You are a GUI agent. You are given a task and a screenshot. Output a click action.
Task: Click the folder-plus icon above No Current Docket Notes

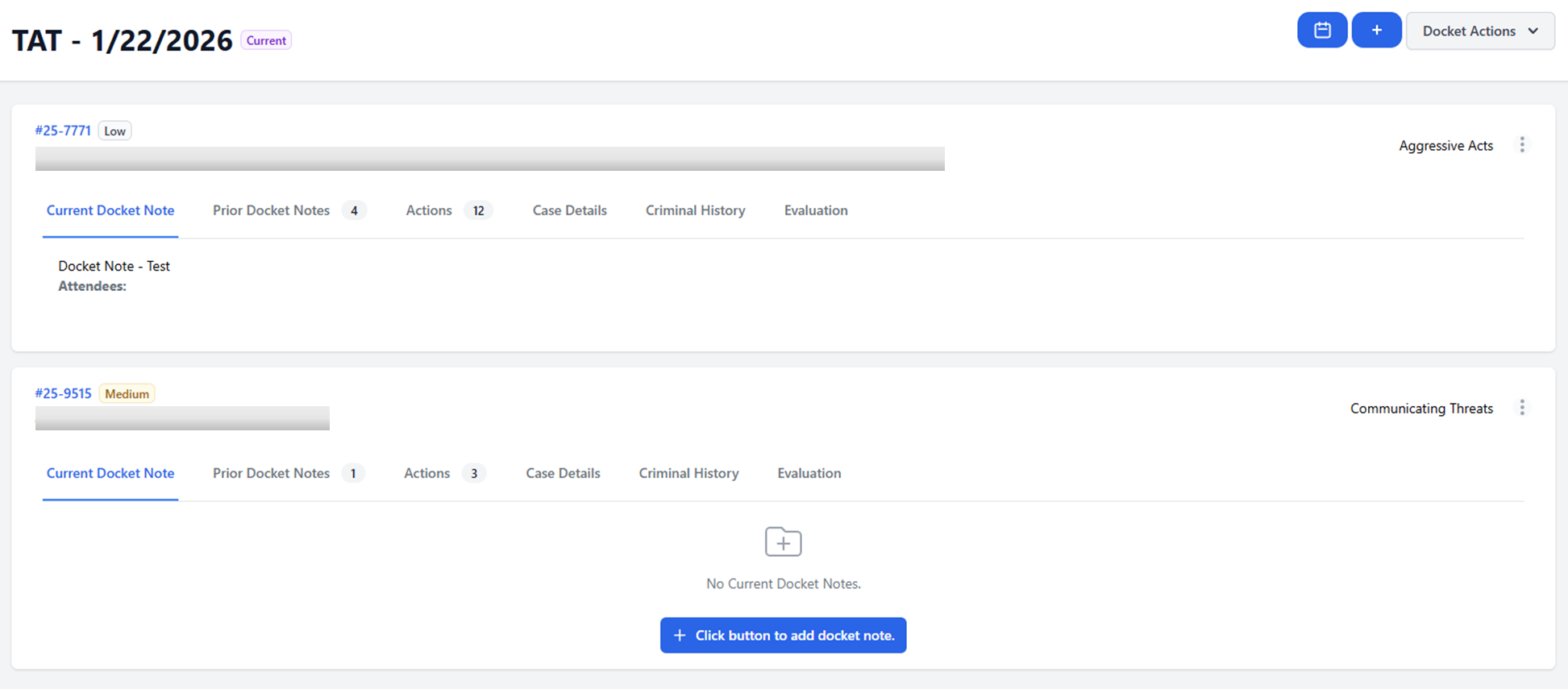pos(783,542)
